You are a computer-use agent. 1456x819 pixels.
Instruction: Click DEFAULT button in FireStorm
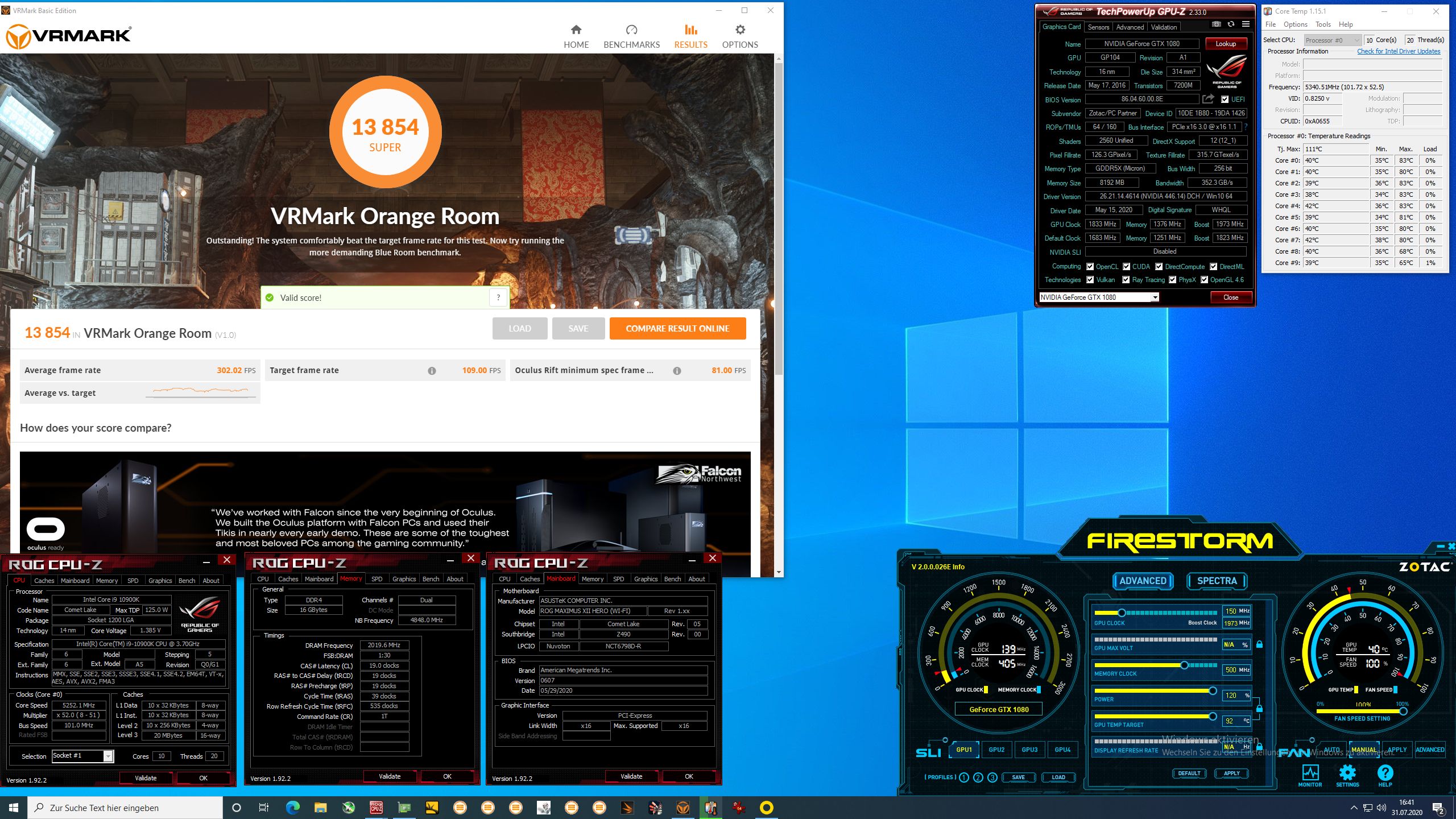point(1189,773)
